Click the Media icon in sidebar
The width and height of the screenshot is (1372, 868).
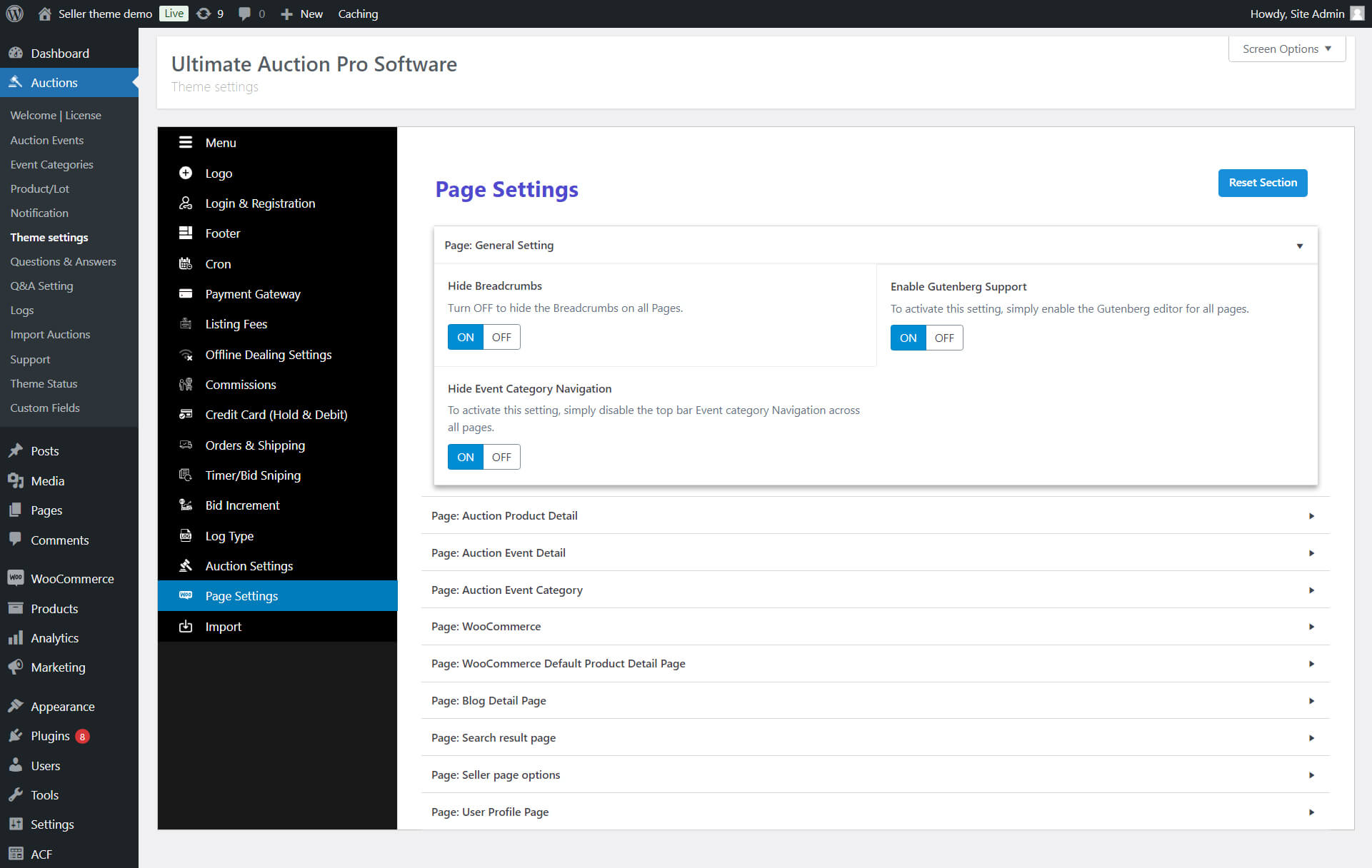point(16,480)
